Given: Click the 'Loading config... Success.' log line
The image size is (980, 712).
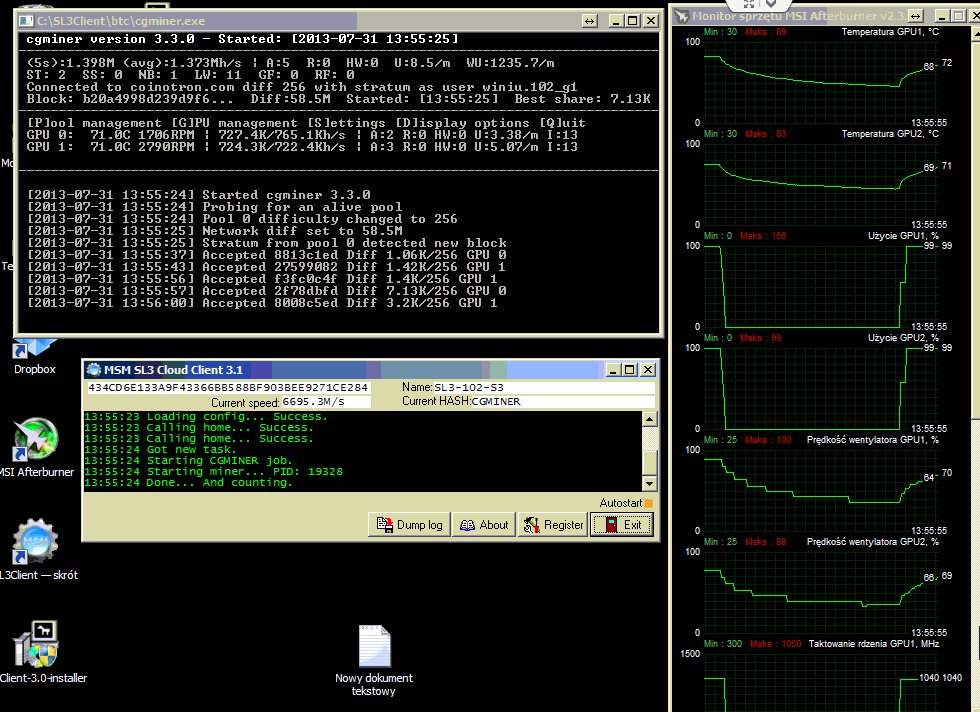Looking at the screenshot, I should (x=206, y=416).
